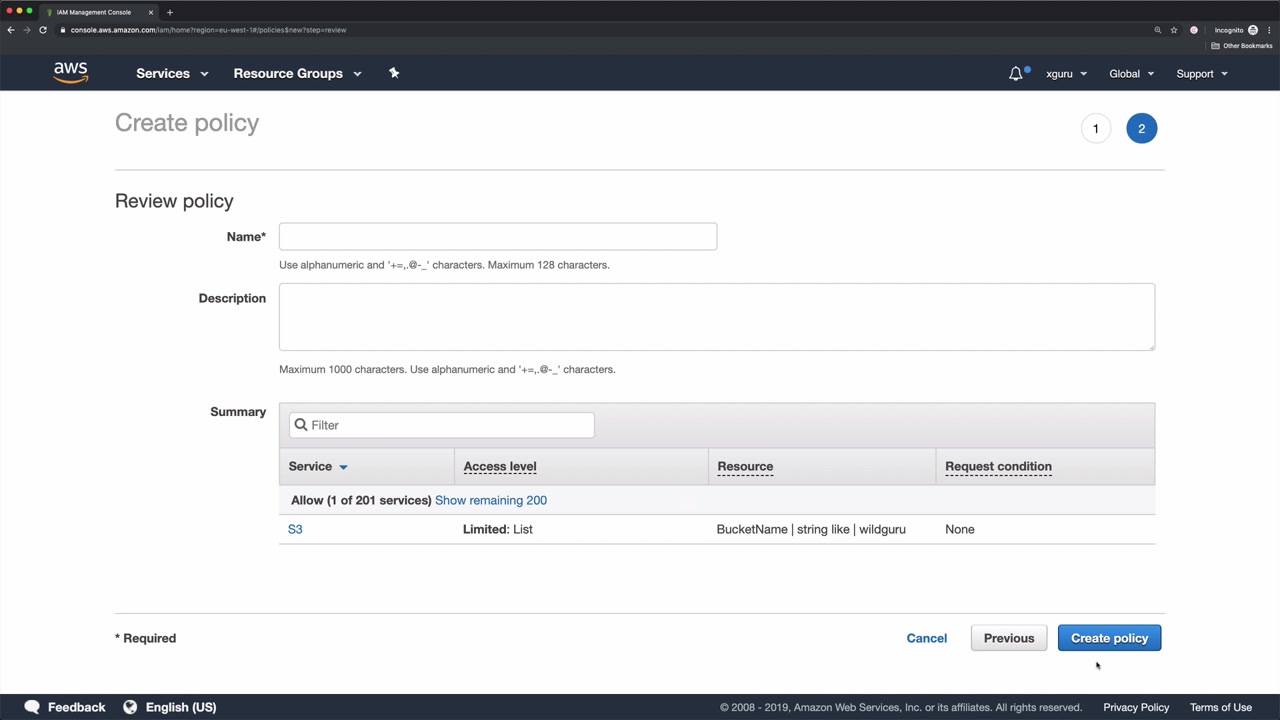Go back with browser back arrow

[11, 30]
